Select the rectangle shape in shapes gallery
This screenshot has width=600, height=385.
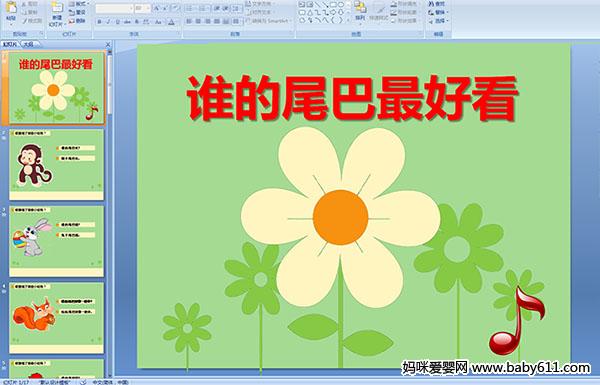tap(333, 5)
